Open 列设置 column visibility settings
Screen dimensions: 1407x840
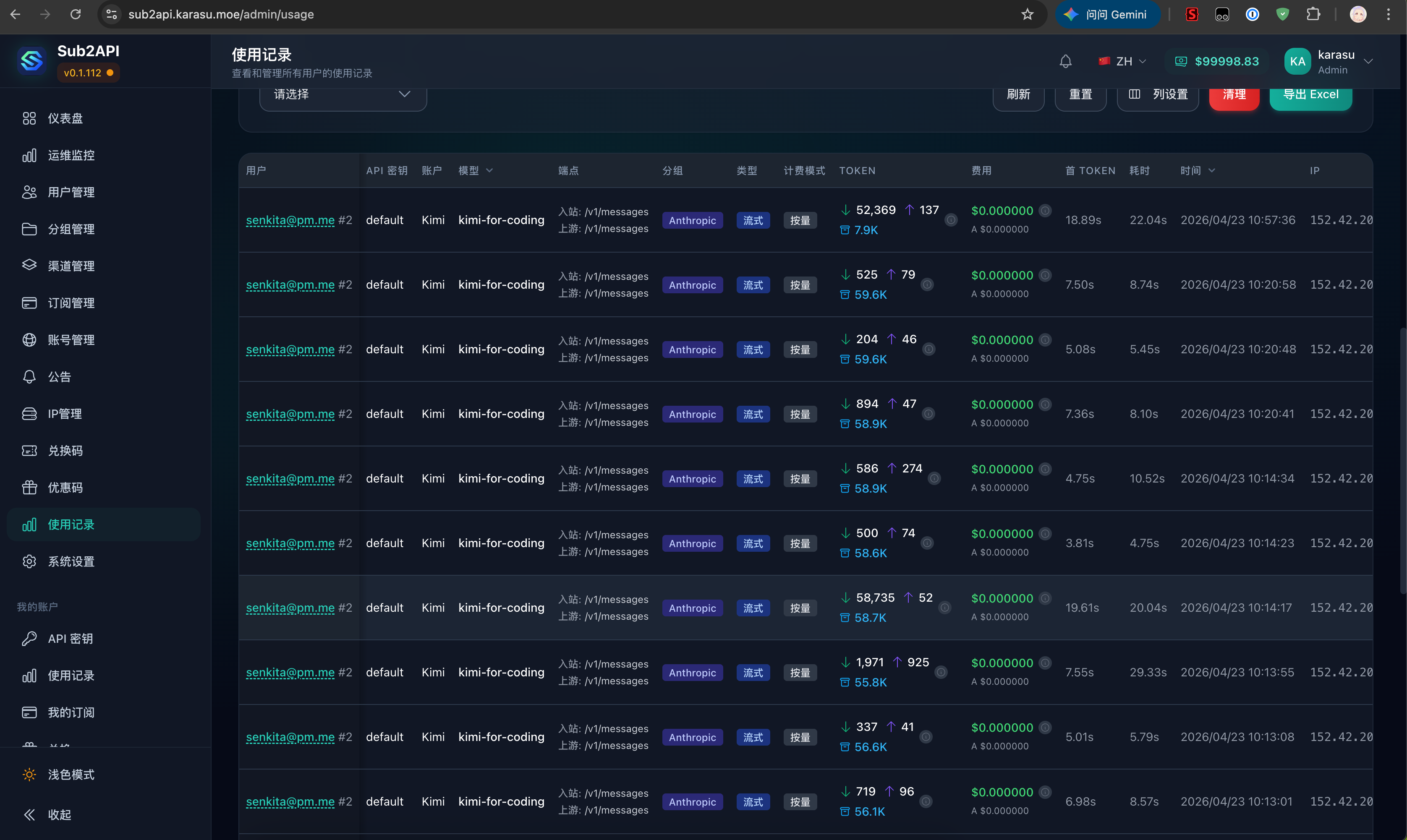click(x=1157, y=94)
